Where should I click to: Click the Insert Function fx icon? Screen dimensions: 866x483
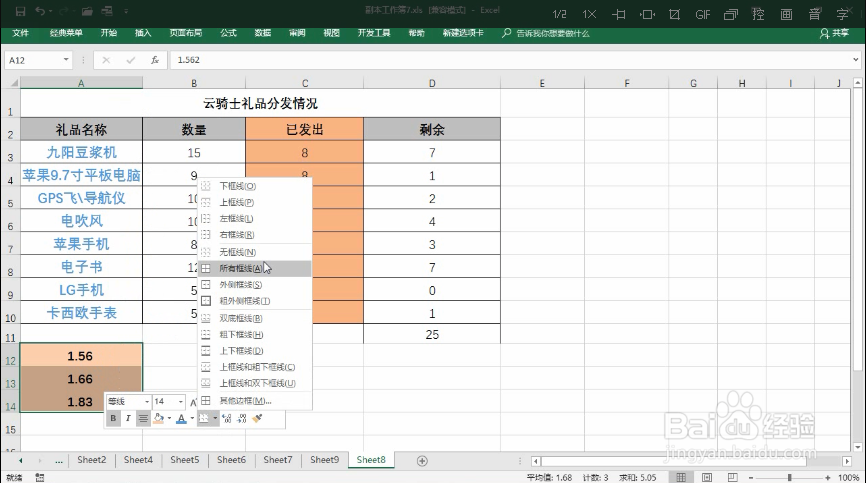[155, 60]
